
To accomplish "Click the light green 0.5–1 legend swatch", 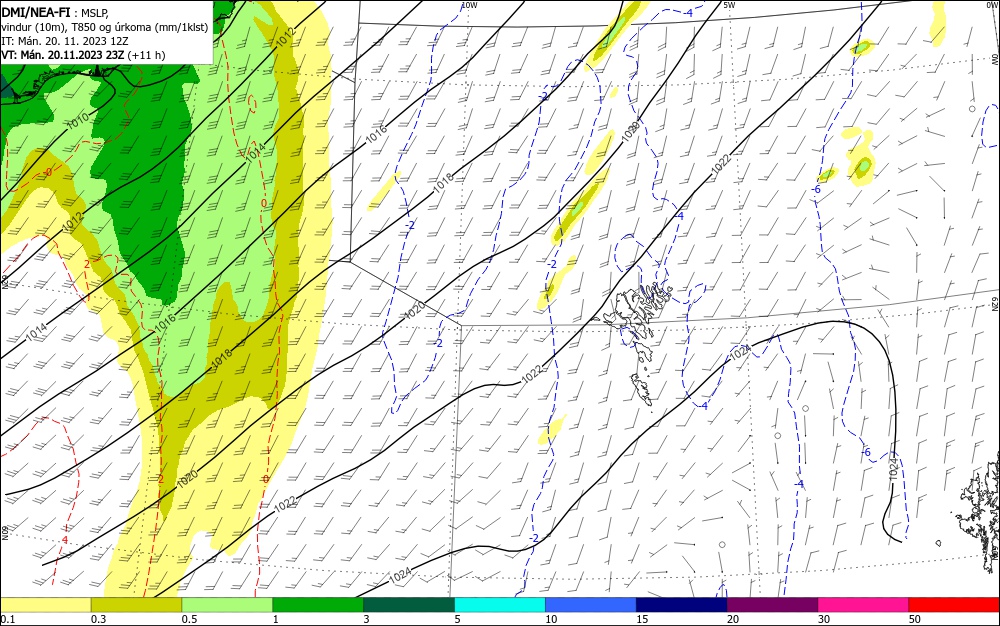I will coord(227,605).
